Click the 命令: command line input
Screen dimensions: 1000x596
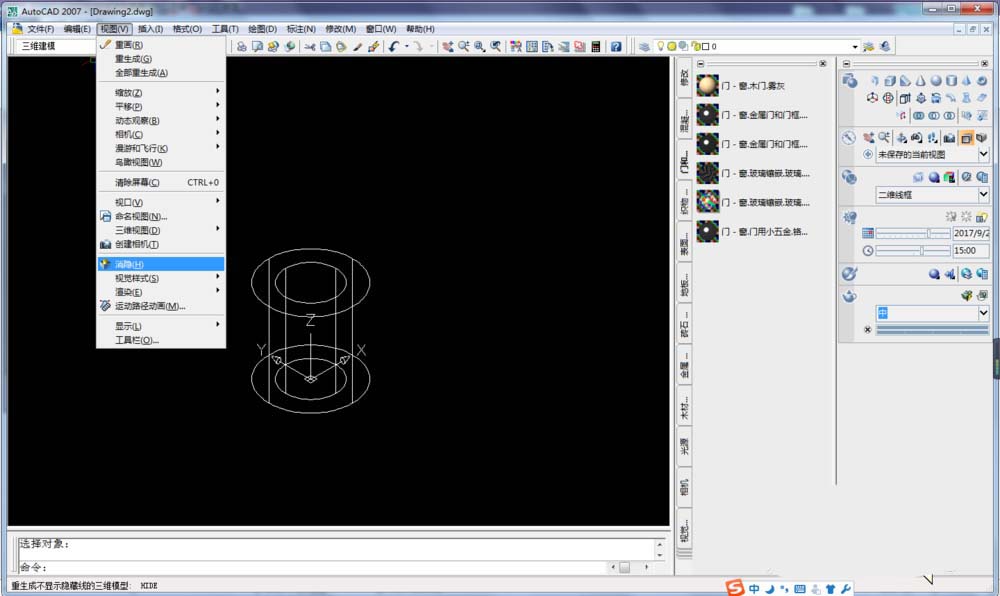[x=312, y=567]
